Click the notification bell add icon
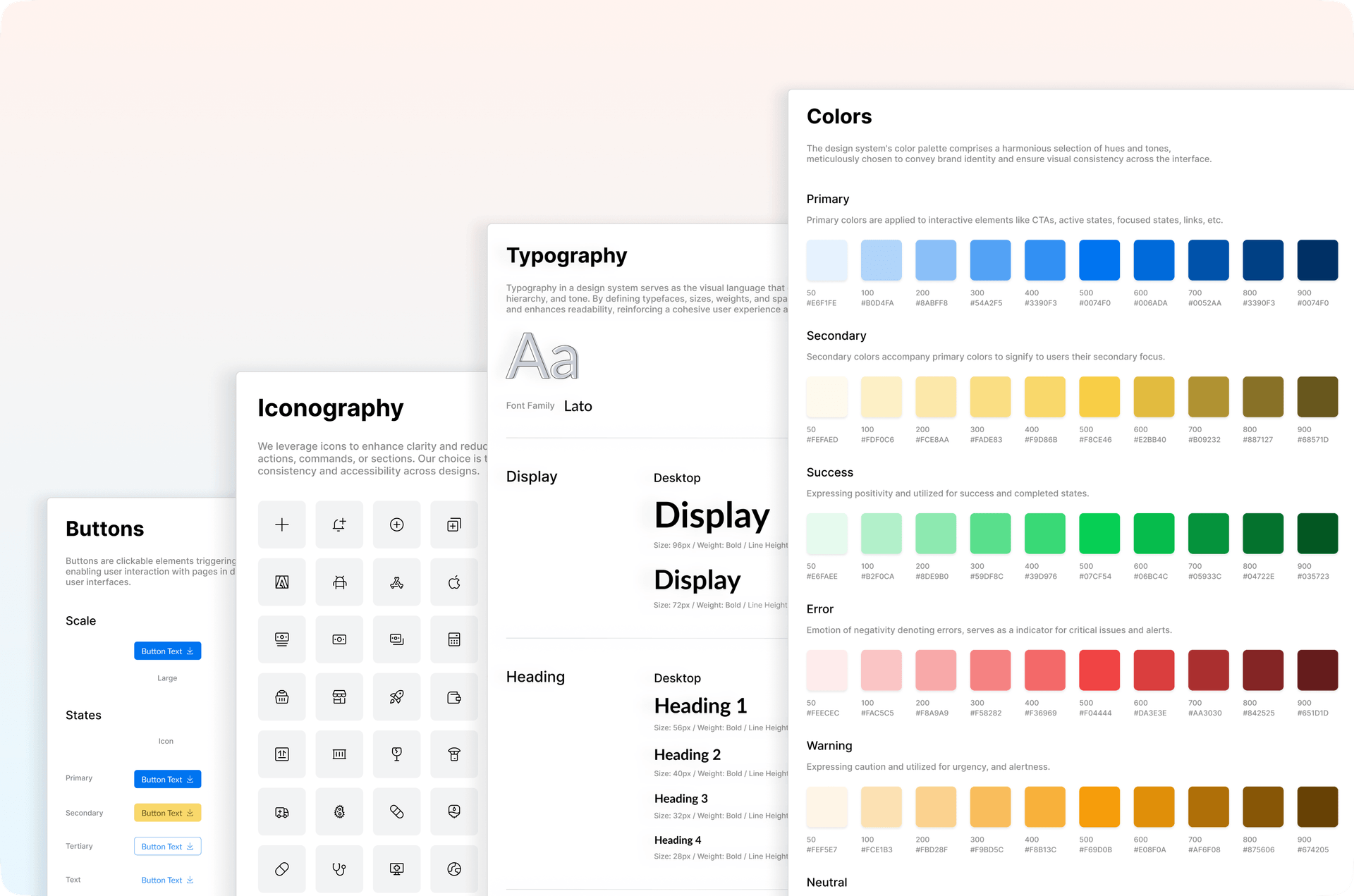The width and height of the screenshot is (1354, 896). tap(339, 524)
